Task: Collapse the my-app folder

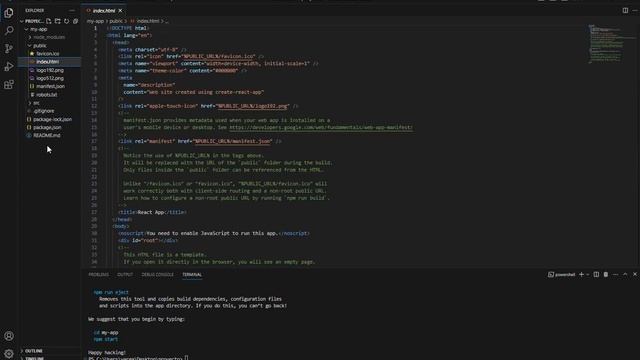Action: coord(39,29)
